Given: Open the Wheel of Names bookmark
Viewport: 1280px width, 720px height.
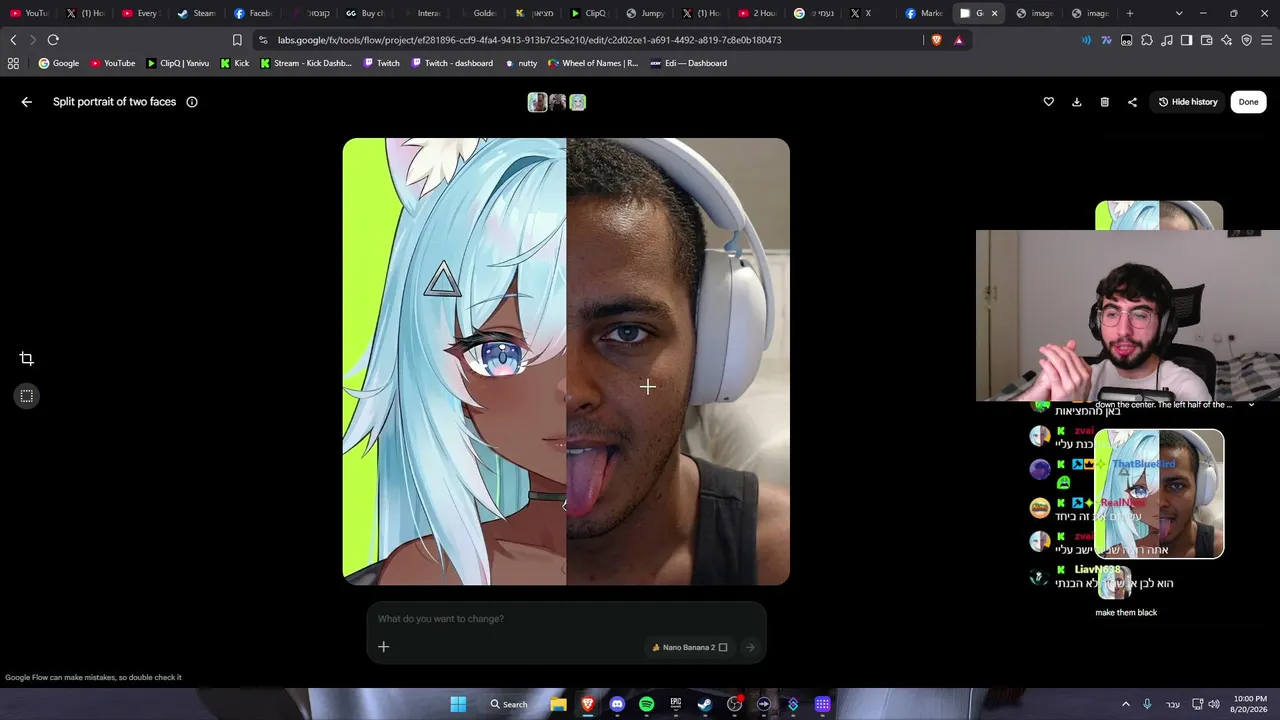Looking at the screenshot, I should click(x=593, y=63).
